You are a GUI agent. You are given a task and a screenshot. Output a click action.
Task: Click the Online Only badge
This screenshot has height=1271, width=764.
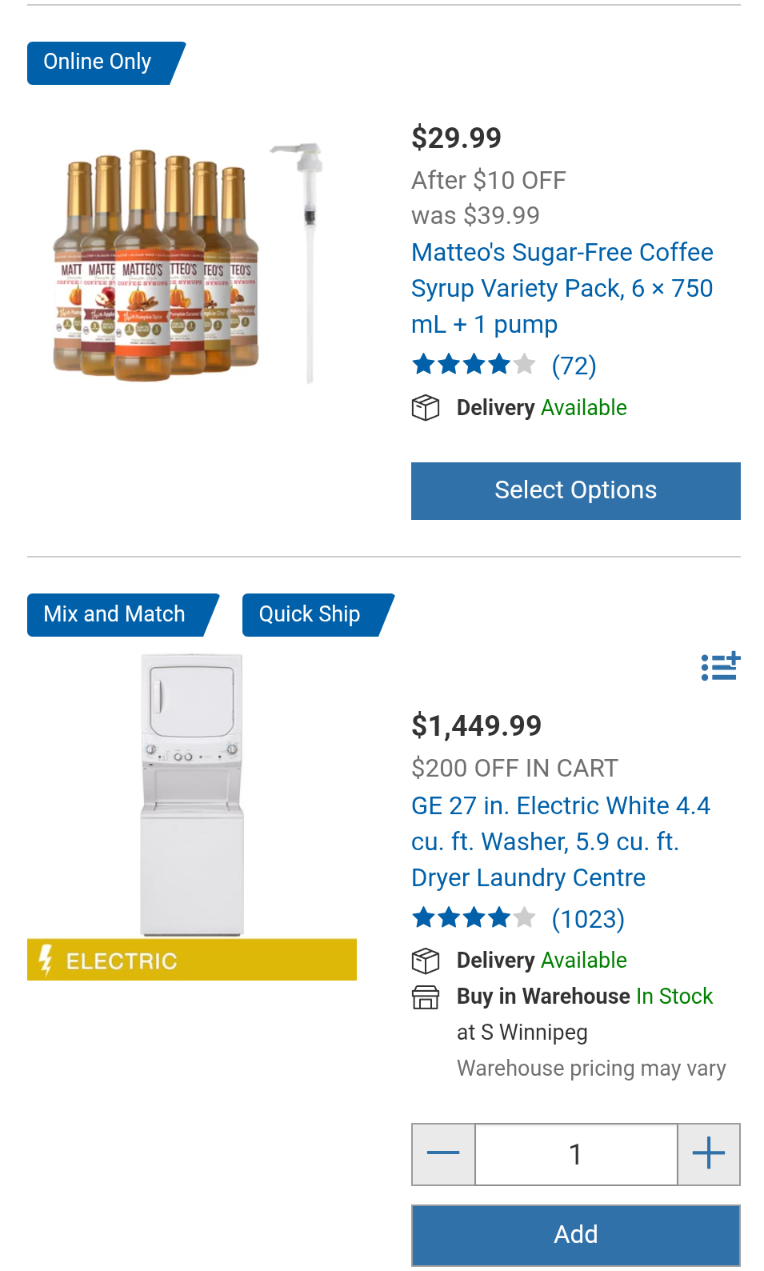click(98, 62)
